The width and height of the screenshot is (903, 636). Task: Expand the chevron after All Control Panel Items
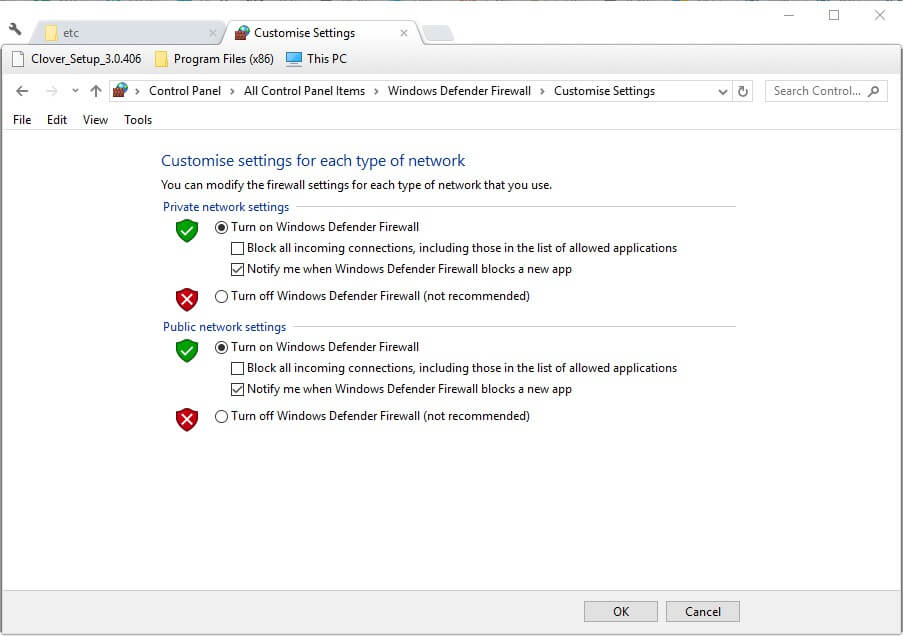(376, 91)
